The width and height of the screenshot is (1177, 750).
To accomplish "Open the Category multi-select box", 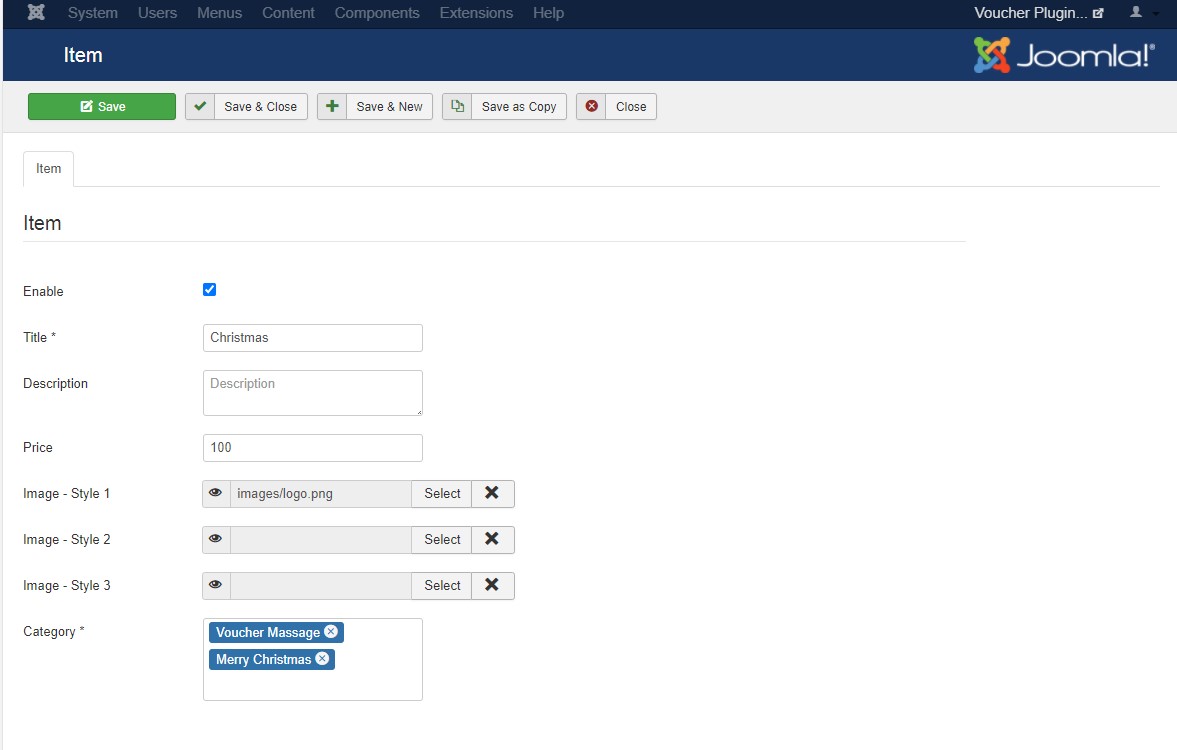I will 312,659.
